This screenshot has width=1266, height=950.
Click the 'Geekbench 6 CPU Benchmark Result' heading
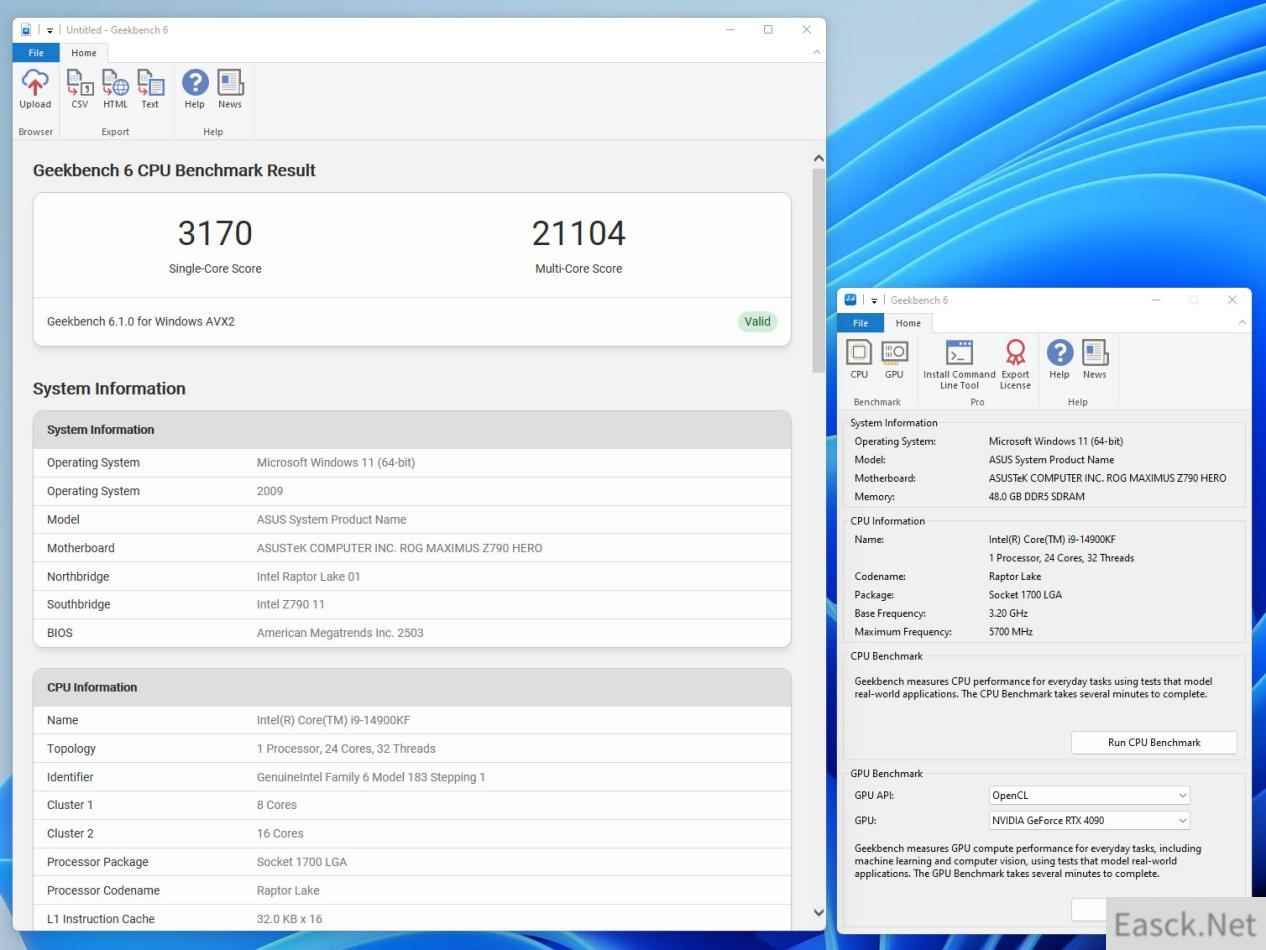(x=174, y=170)
